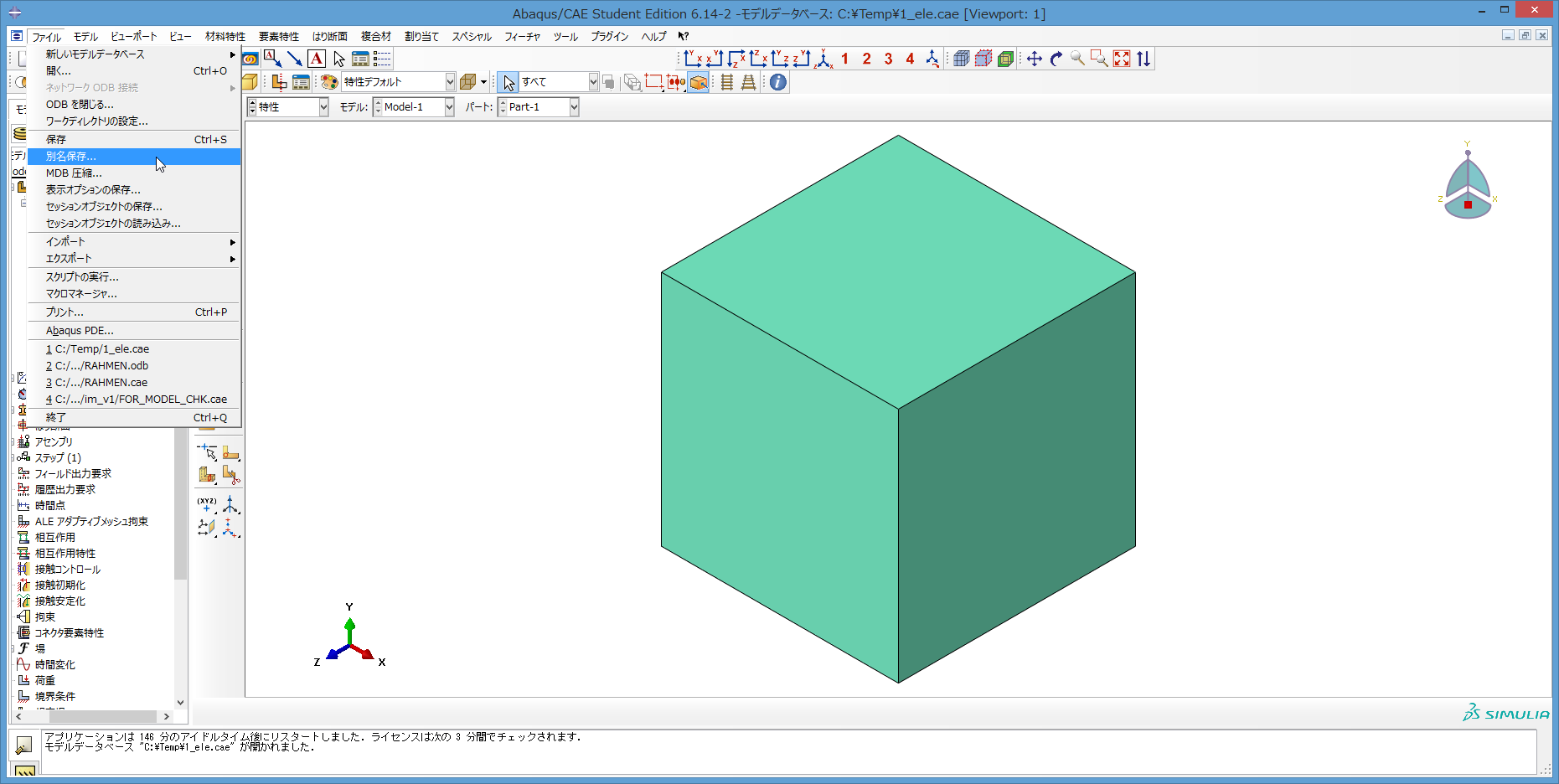
Task: Click the create datum point XYZ icon
Action: [x=207, y=504]
